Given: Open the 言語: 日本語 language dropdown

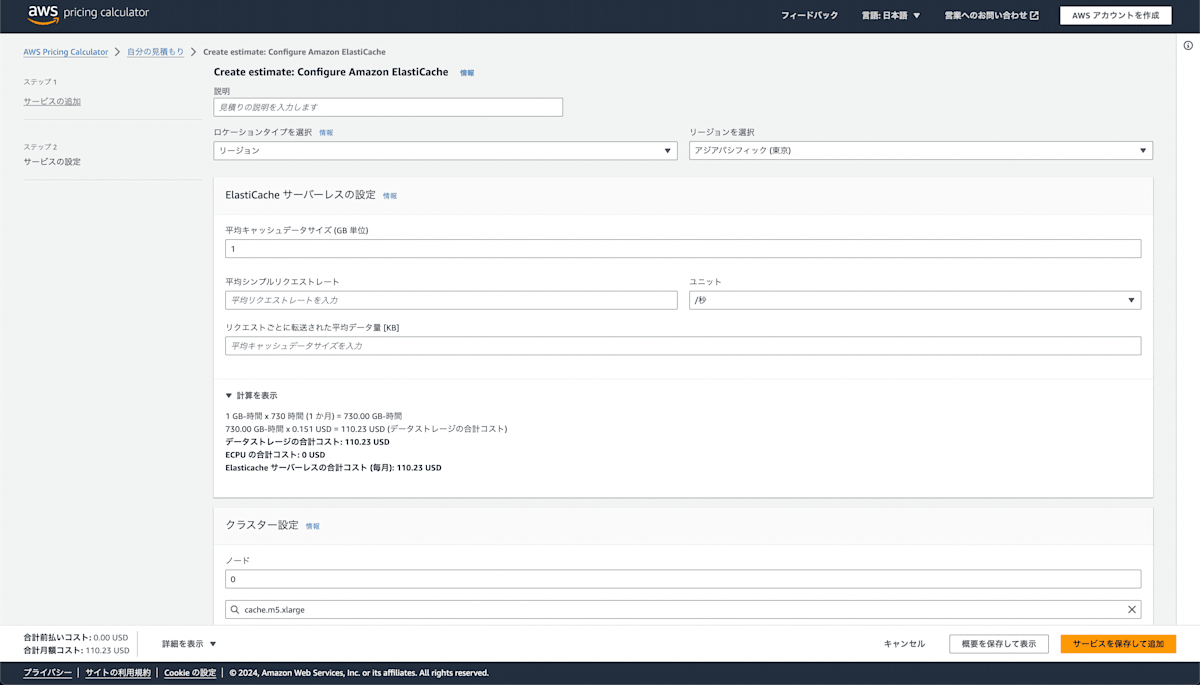Looking at the screenshot, I should [x=891, y=15].
